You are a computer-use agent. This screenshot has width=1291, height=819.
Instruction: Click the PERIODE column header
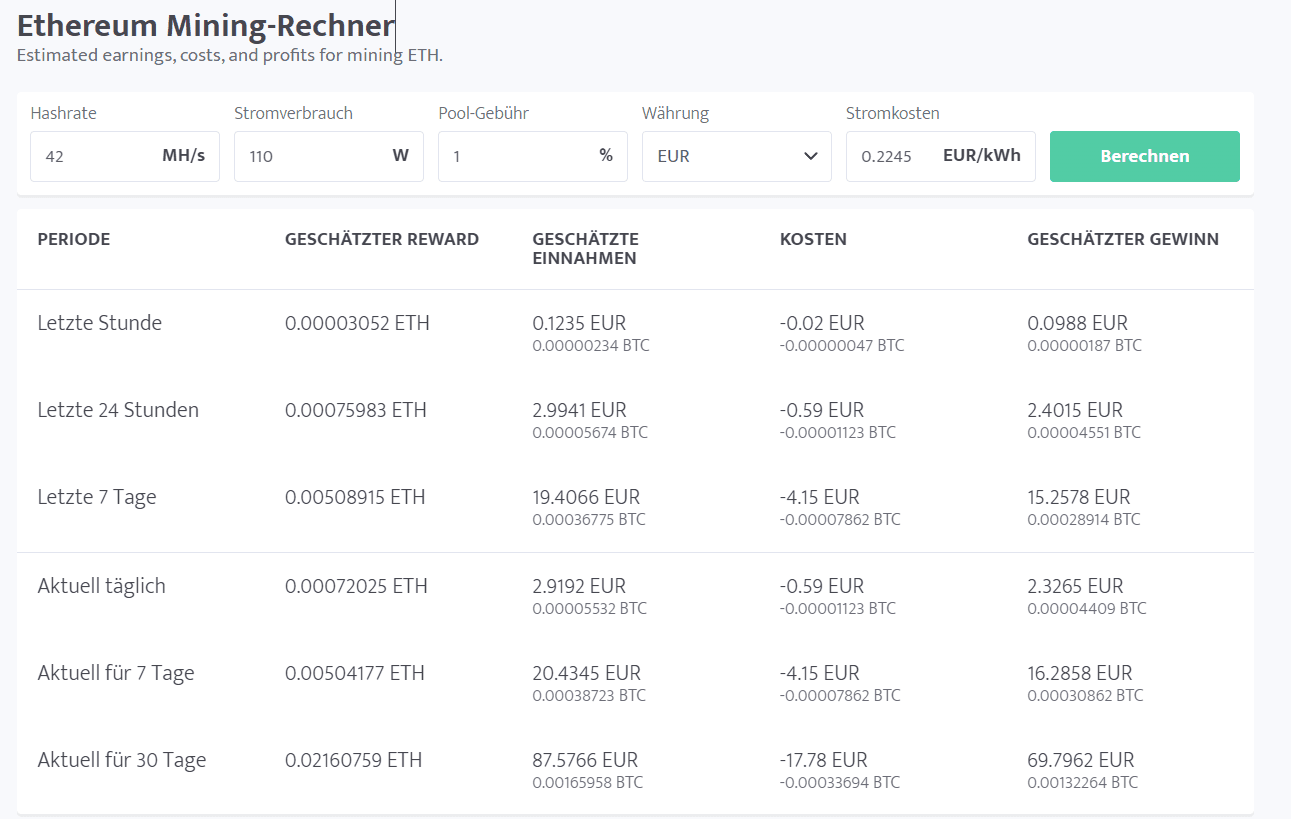point(74,239)
